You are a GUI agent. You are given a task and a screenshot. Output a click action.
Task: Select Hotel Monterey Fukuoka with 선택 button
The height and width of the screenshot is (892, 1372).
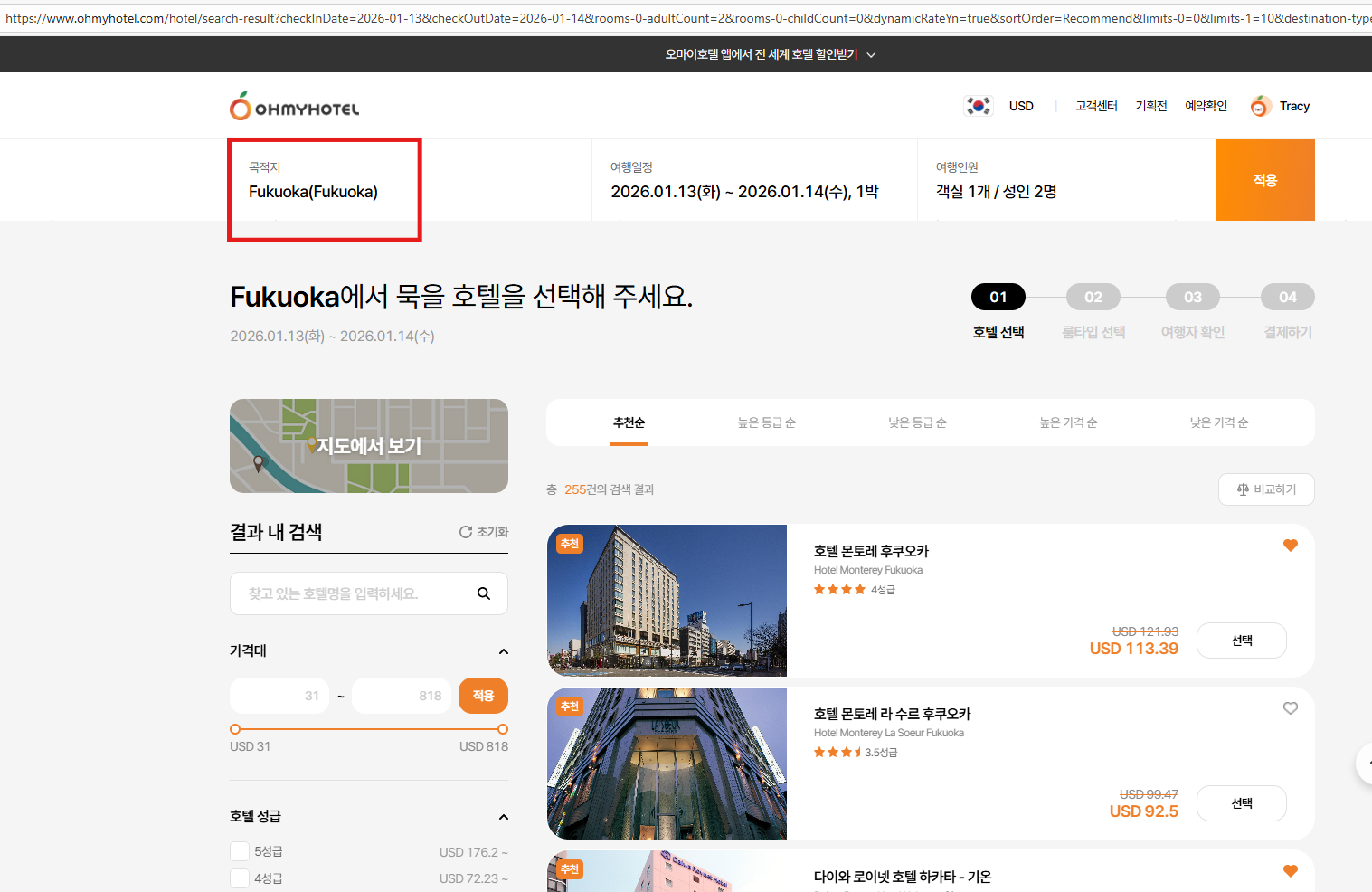(1242, 641)
